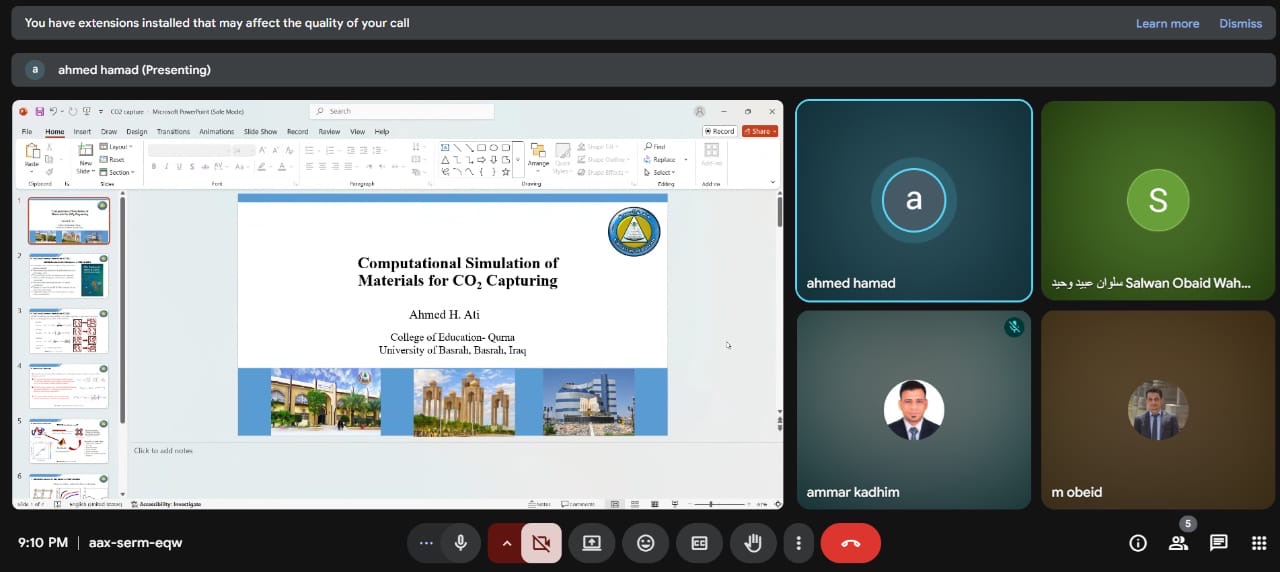Show the people participants panel
The height and width of the screenshot is (572, 1280).
pos(1178,543)
